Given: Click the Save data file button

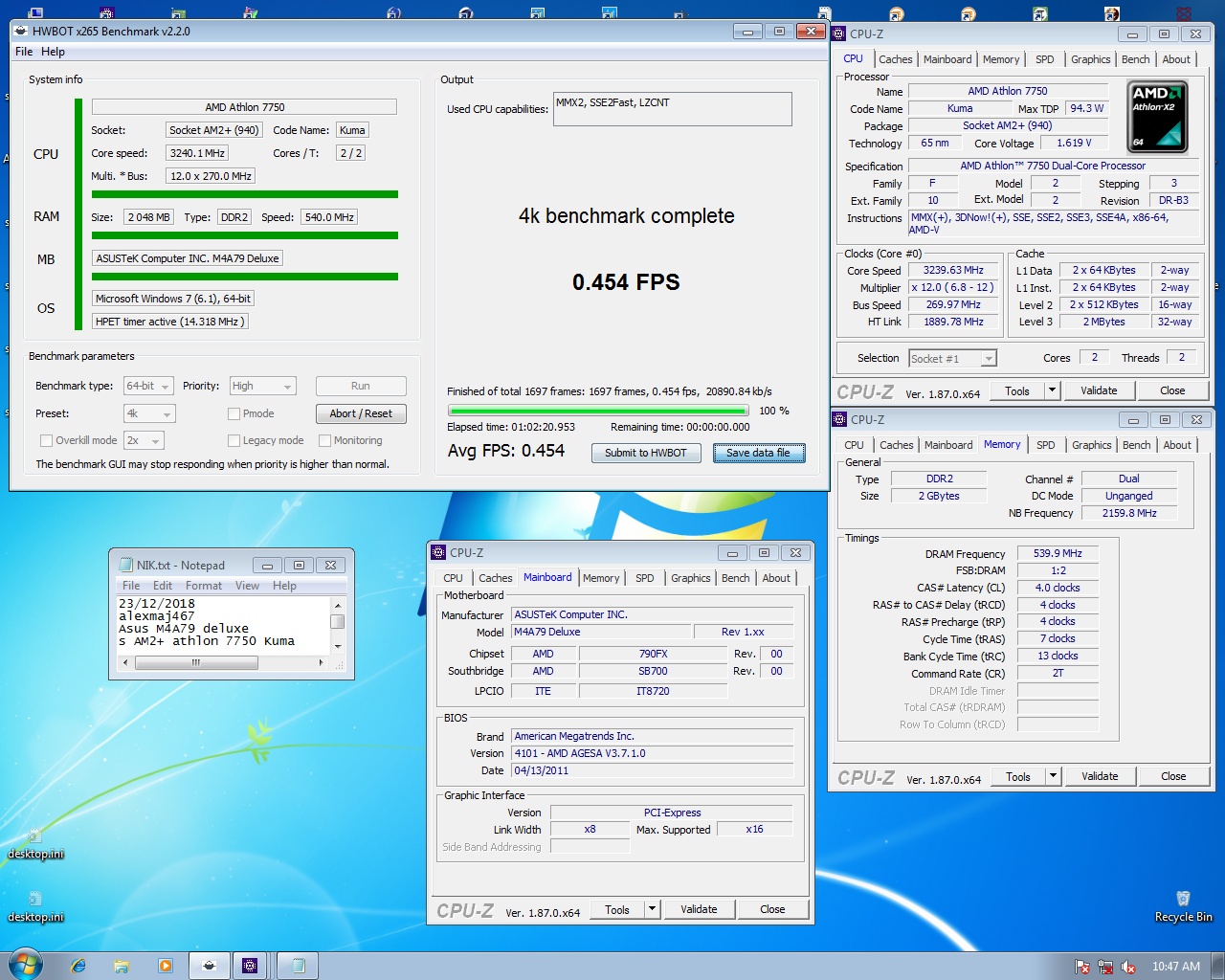Looking at the screenshot, I should click(x=758, y=453).
